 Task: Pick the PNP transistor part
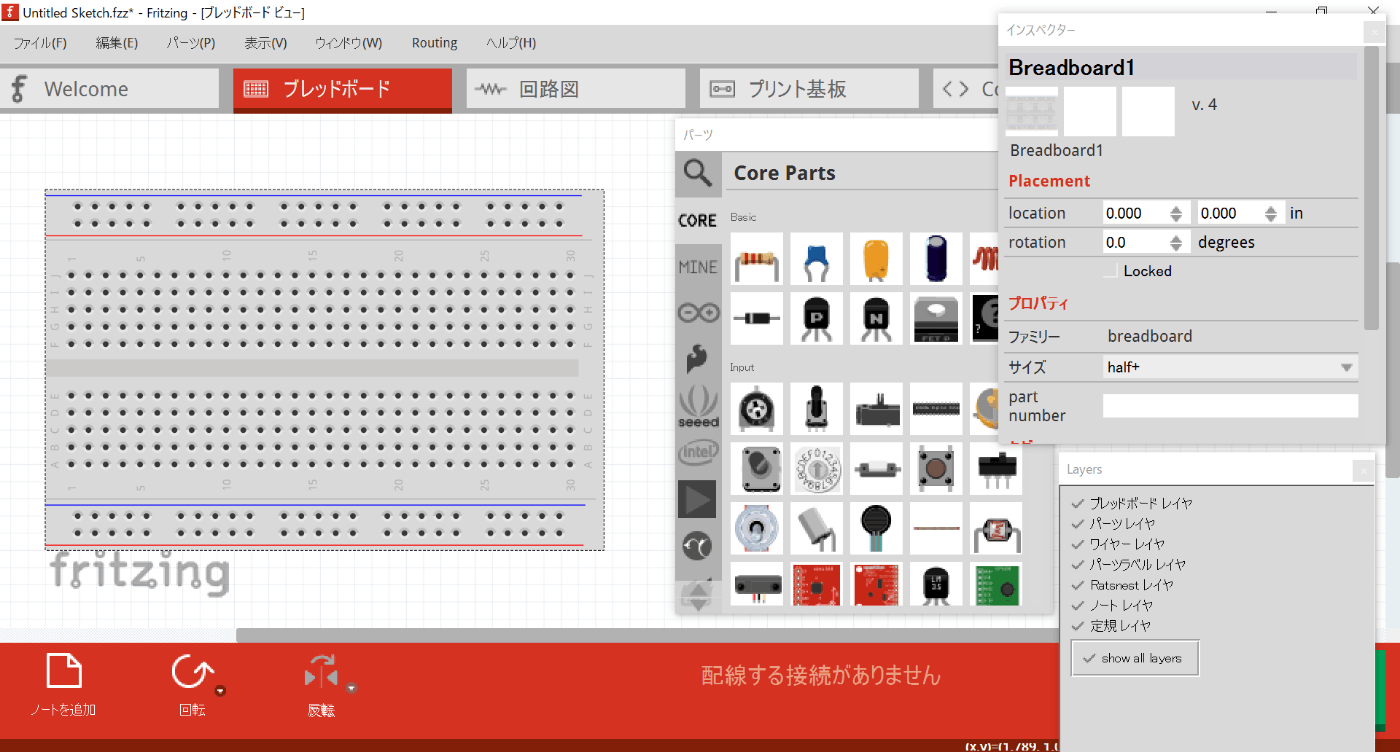817,318
